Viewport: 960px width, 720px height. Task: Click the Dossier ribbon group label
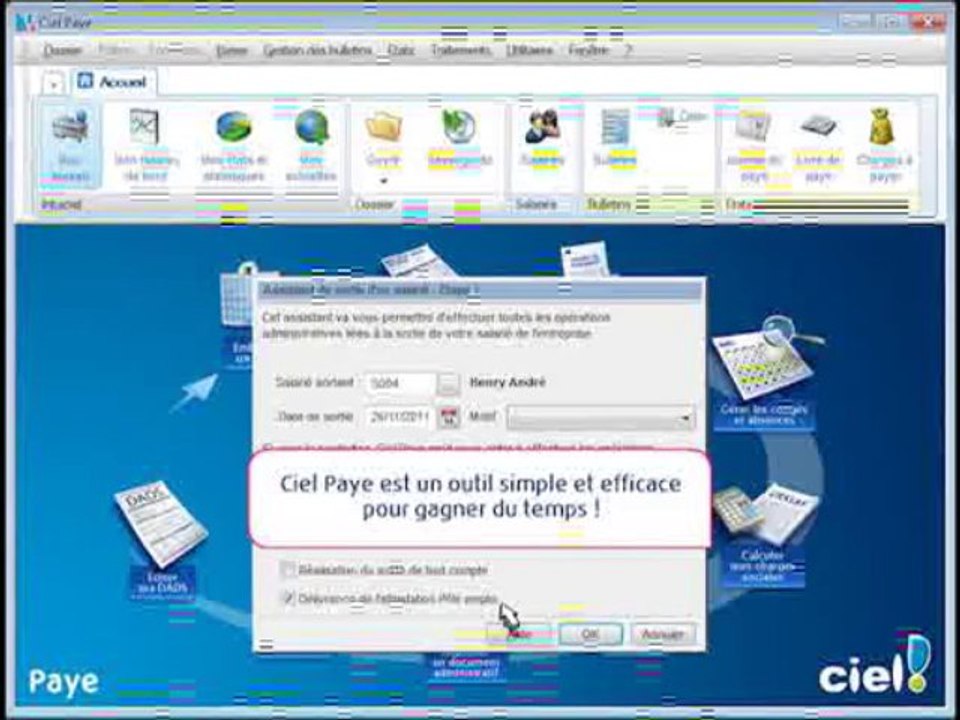pyautogui.click(x=374, y=204)
